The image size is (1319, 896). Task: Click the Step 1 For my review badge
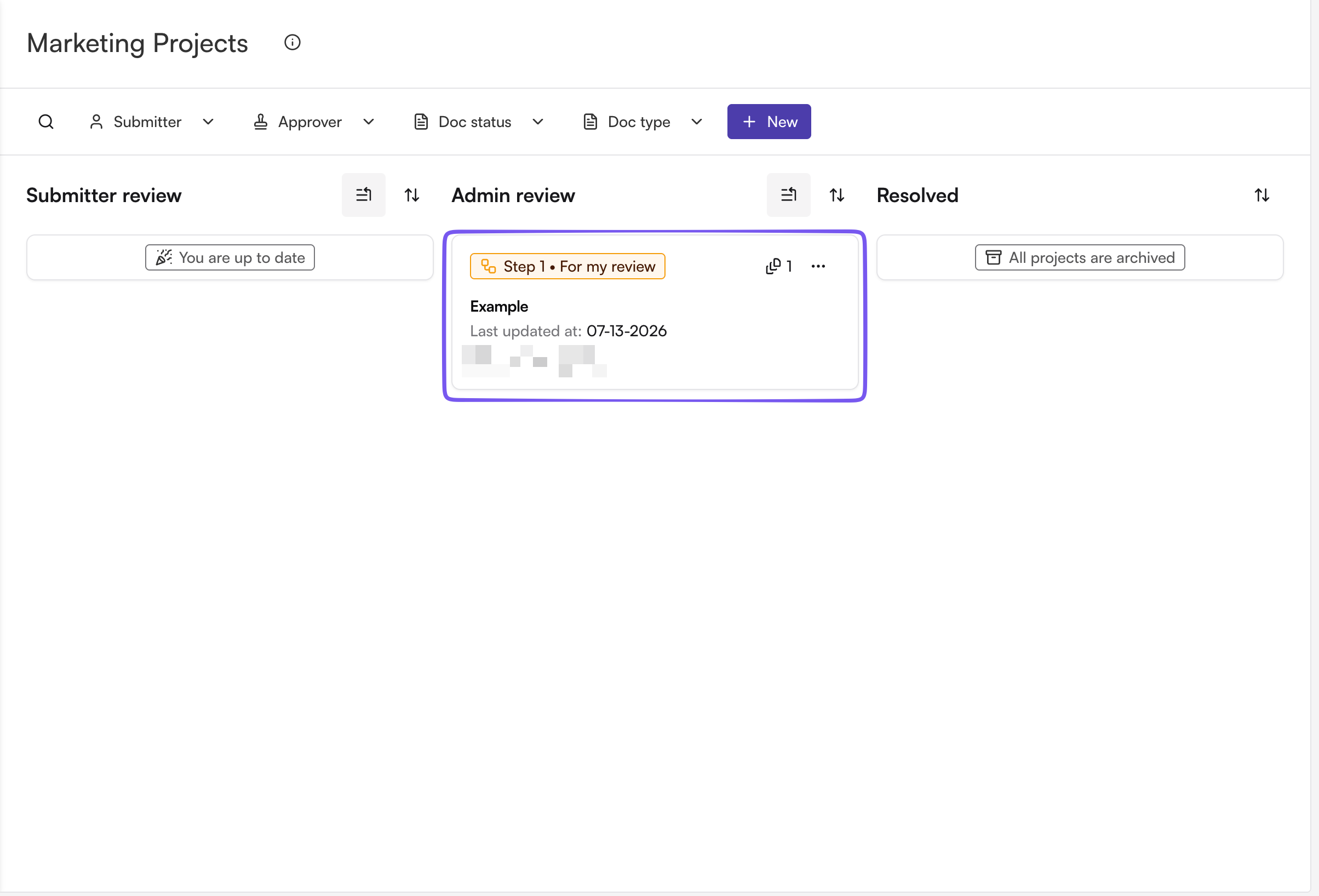point(567,266)
